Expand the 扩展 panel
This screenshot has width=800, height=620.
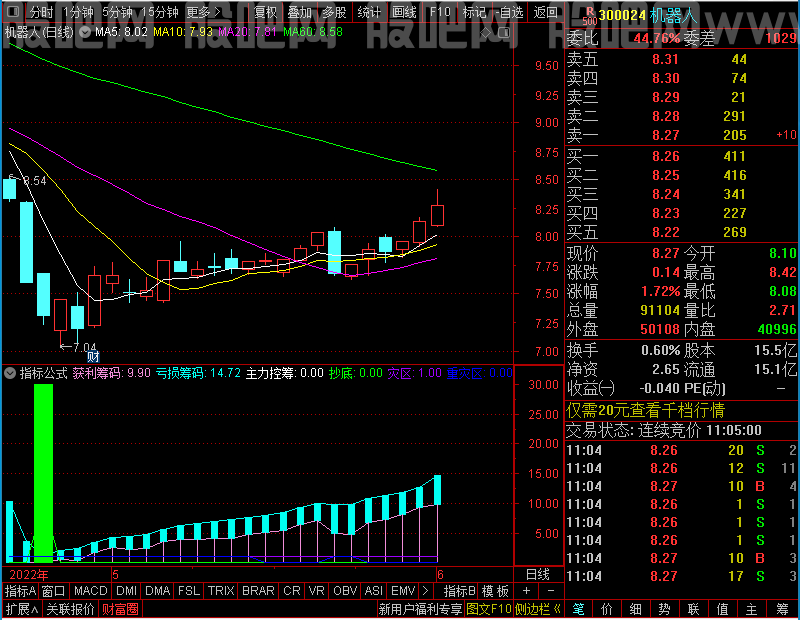(22, 609)
